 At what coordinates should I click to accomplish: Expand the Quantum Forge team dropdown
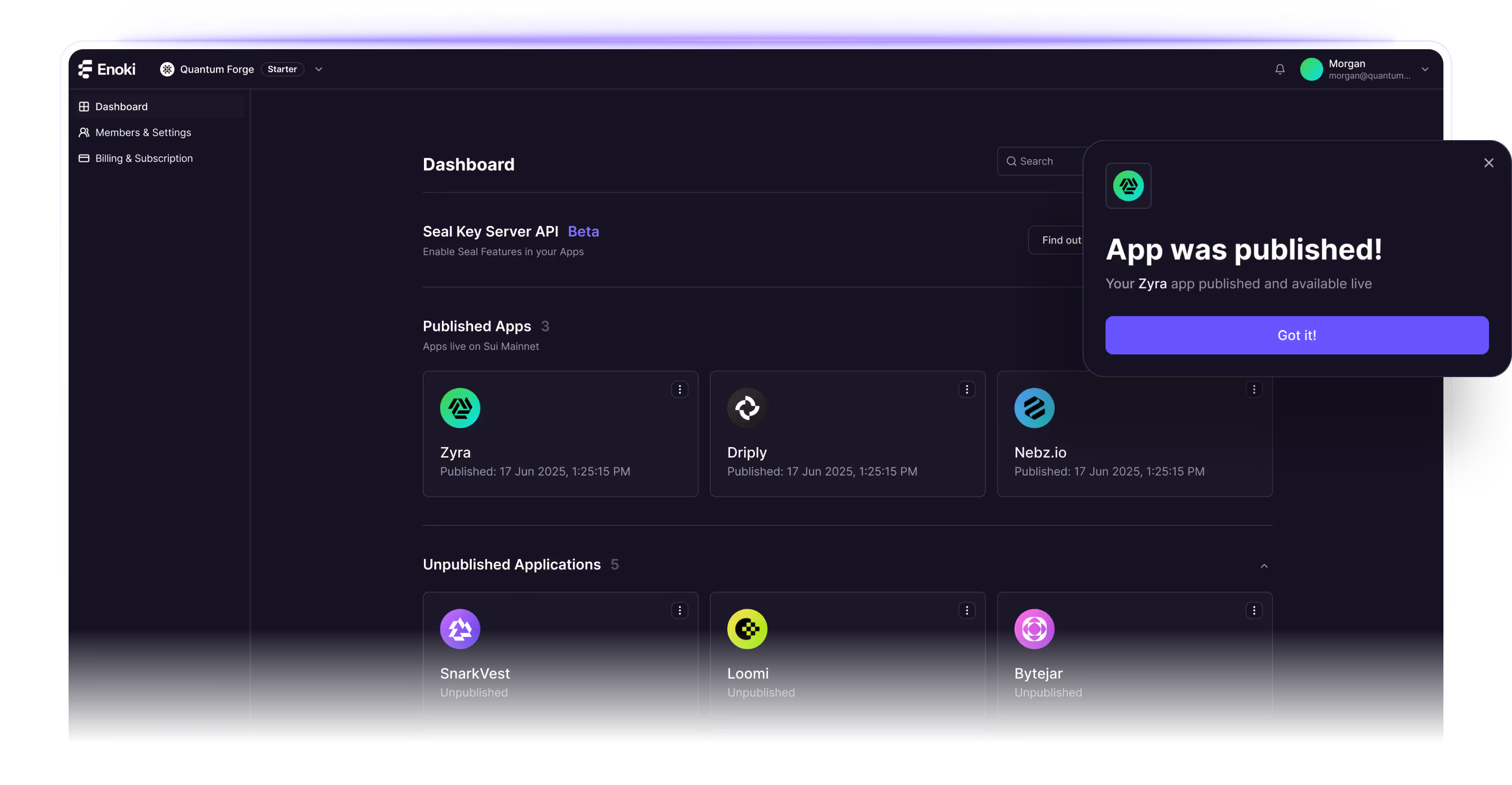point(319,69)
